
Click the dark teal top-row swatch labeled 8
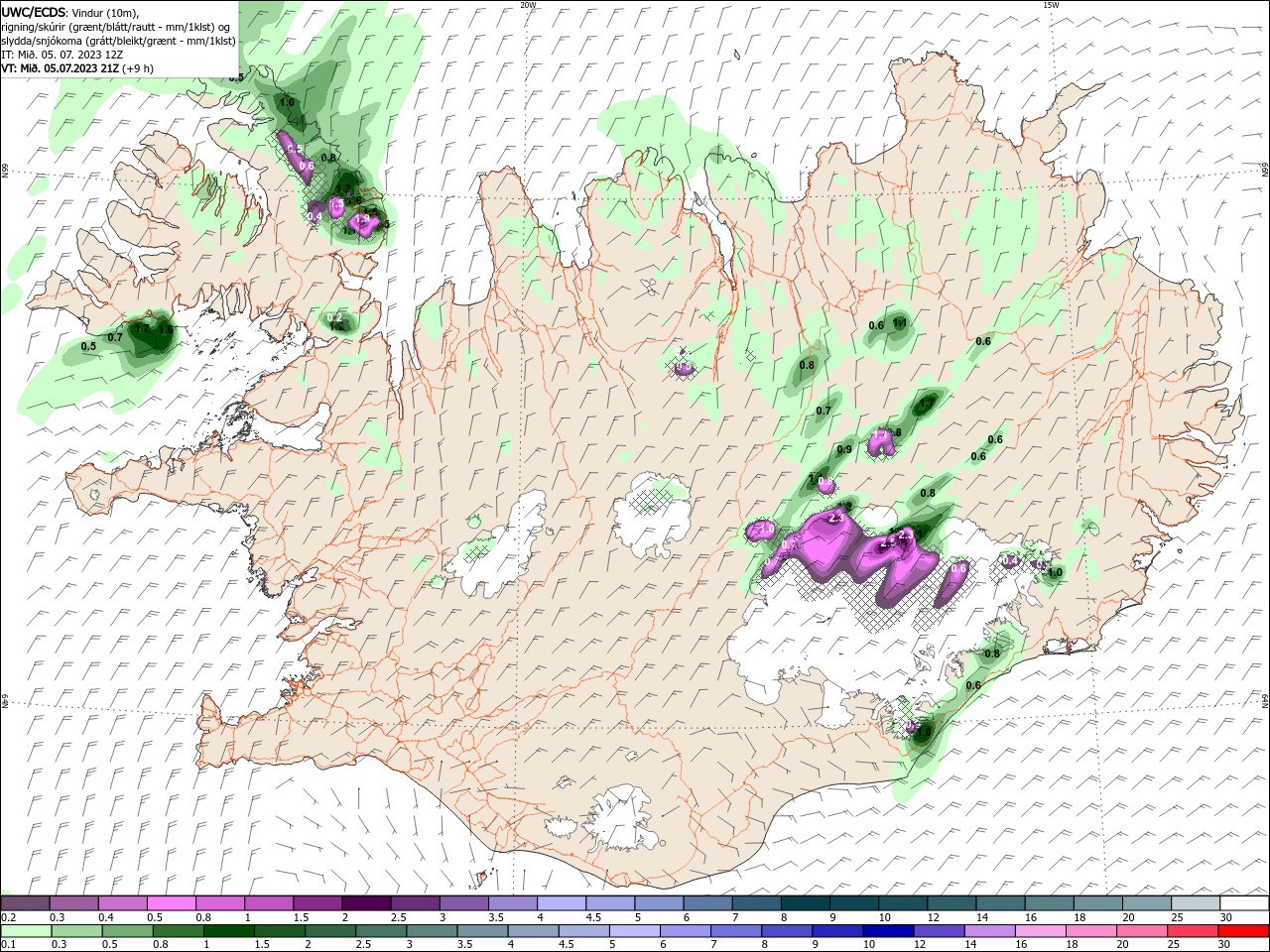click(x=805, y=904)
